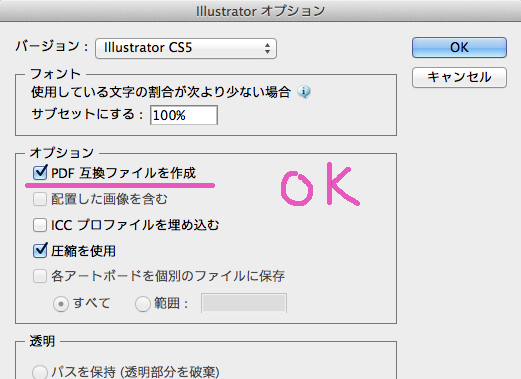
Task: Uncheck PDF 互換ファイルを作成 checkbox
Action: click(40, 173)
